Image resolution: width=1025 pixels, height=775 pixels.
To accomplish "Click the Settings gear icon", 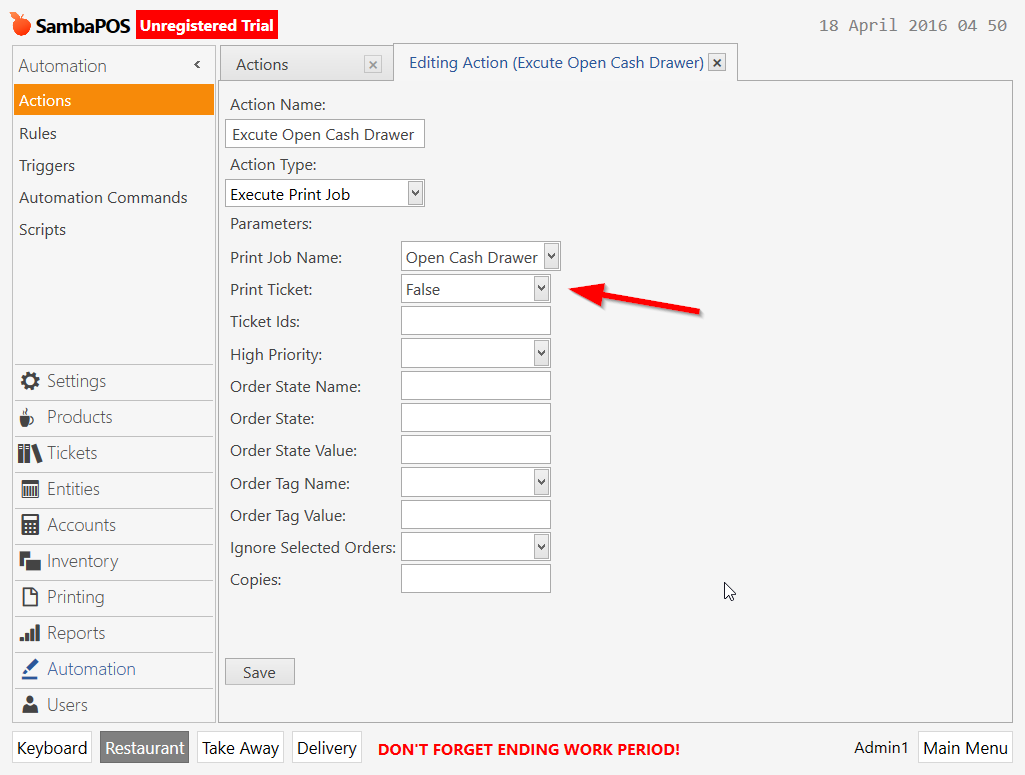I will click(30, 381).
